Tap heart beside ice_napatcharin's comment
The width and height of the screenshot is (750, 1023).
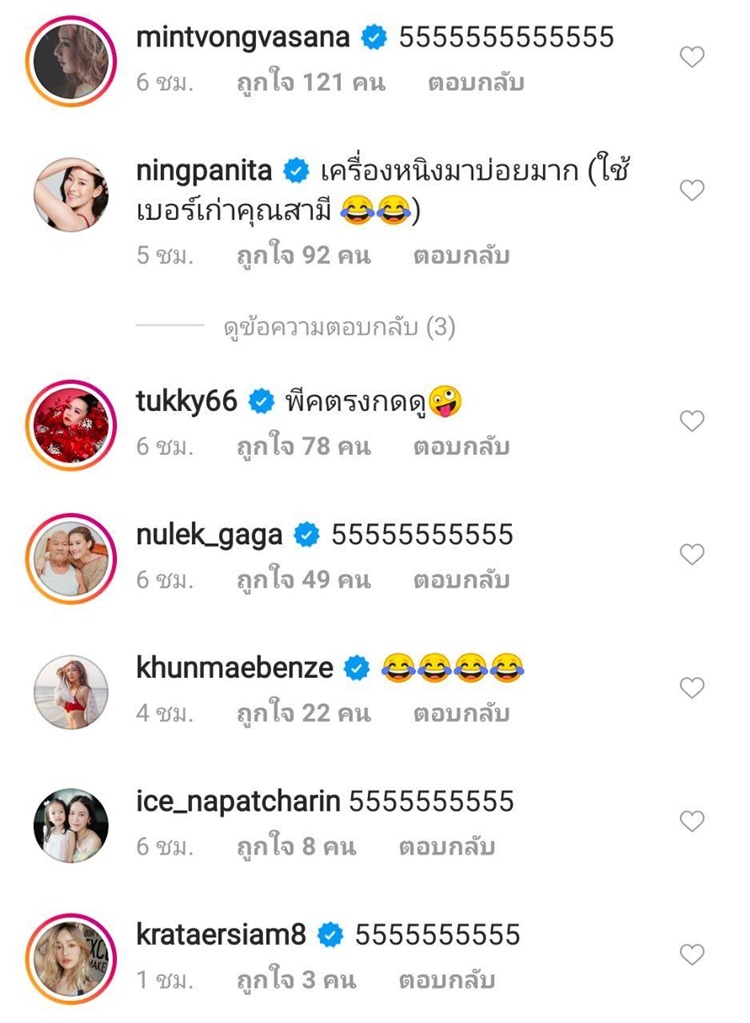pyautogui.click(x=692, y=821)
